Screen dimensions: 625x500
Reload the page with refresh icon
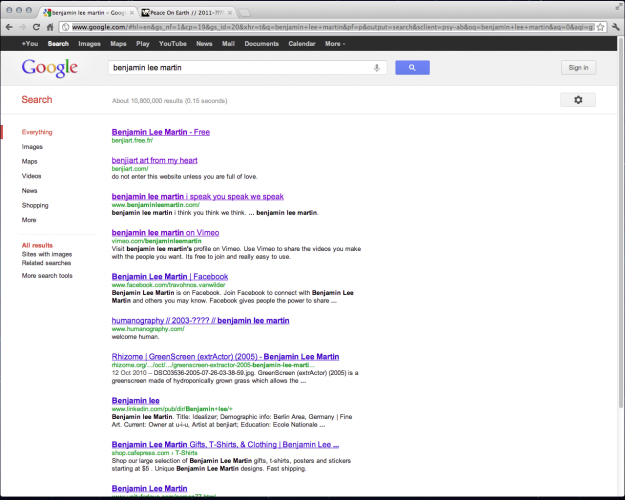(x=36, y=27)
